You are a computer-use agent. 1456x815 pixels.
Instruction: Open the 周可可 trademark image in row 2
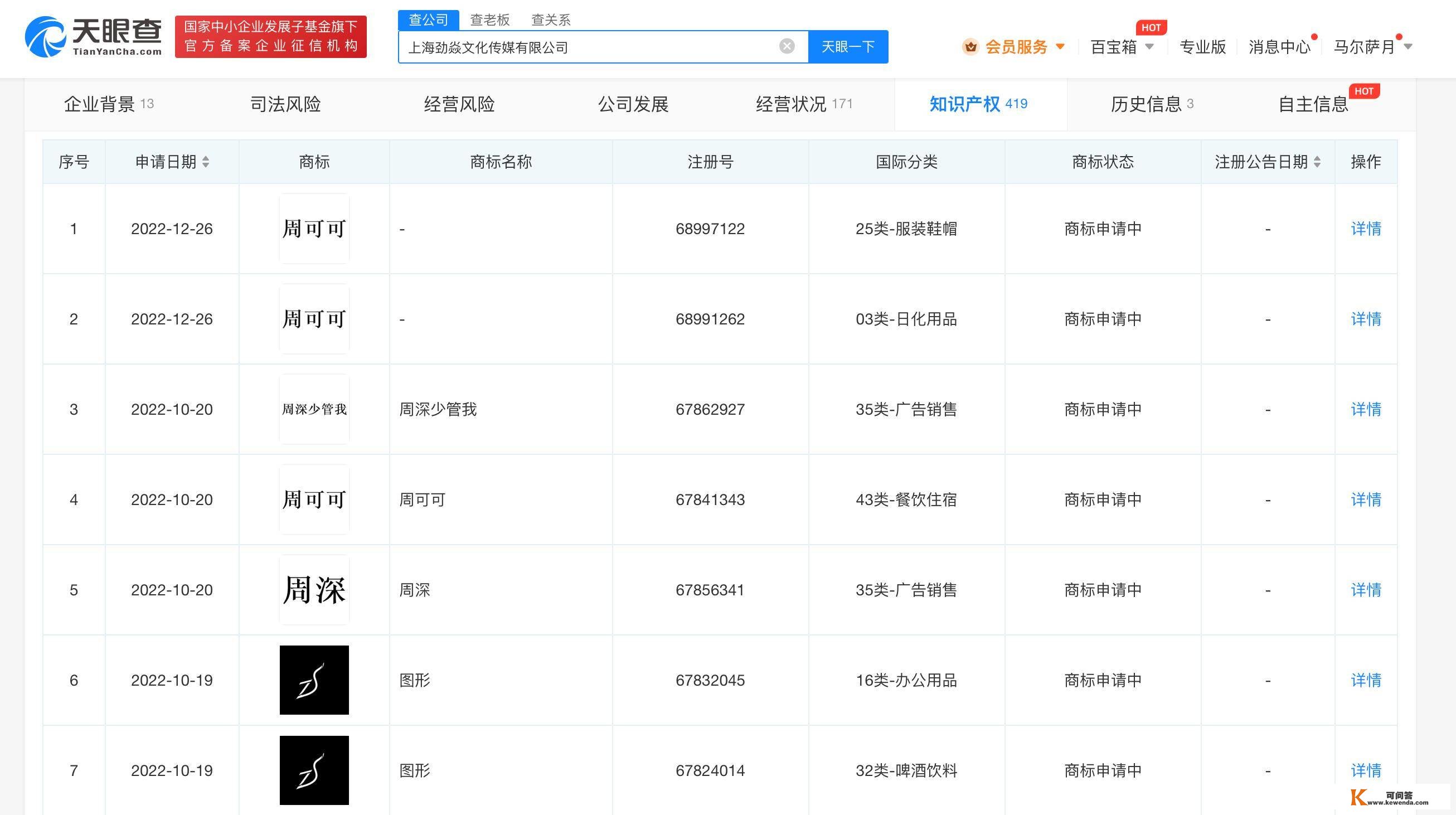tap(314, 319)
